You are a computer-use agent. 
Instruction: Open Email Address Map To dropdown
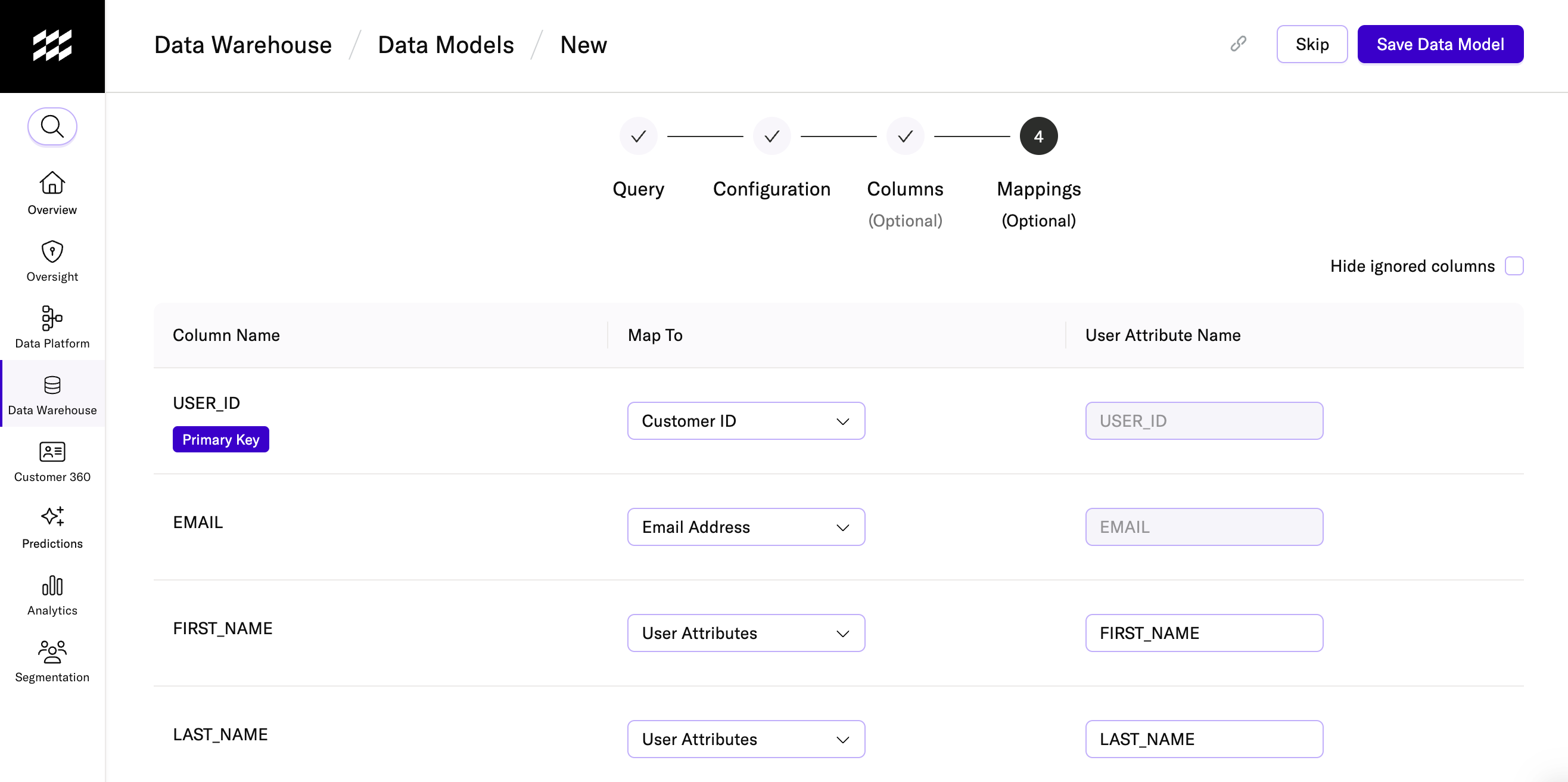[x=746, y=527]
